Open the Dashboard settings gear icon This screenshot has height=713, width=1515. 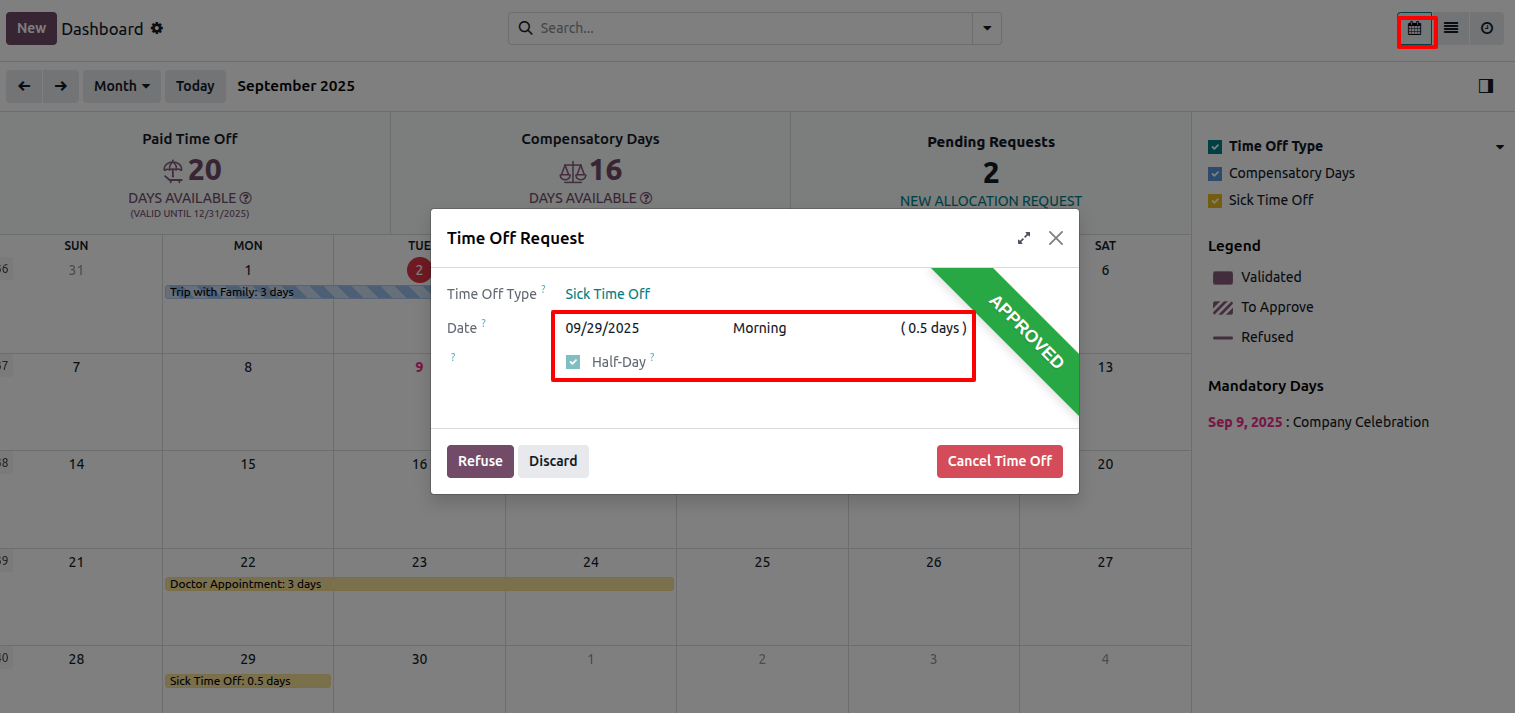157,29
